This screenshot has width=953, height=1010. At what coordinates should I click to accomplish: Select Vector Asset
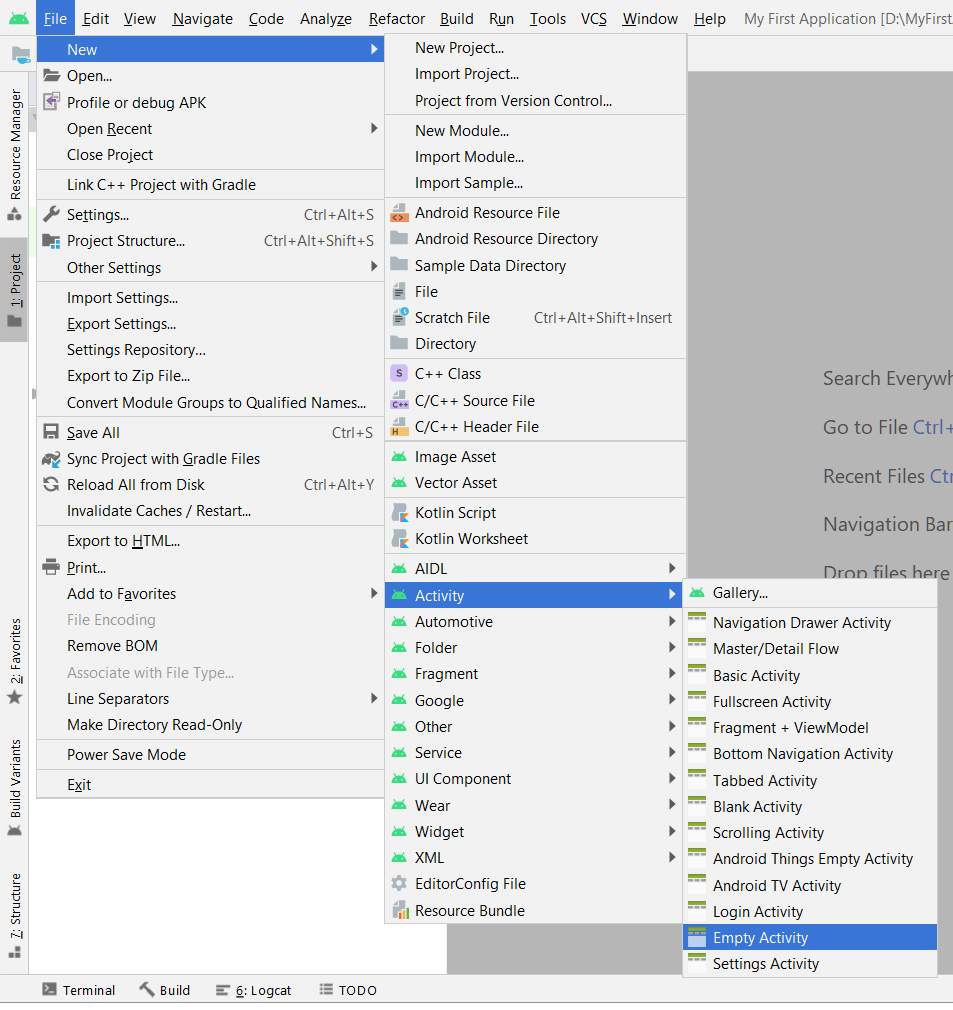point(535,482)
